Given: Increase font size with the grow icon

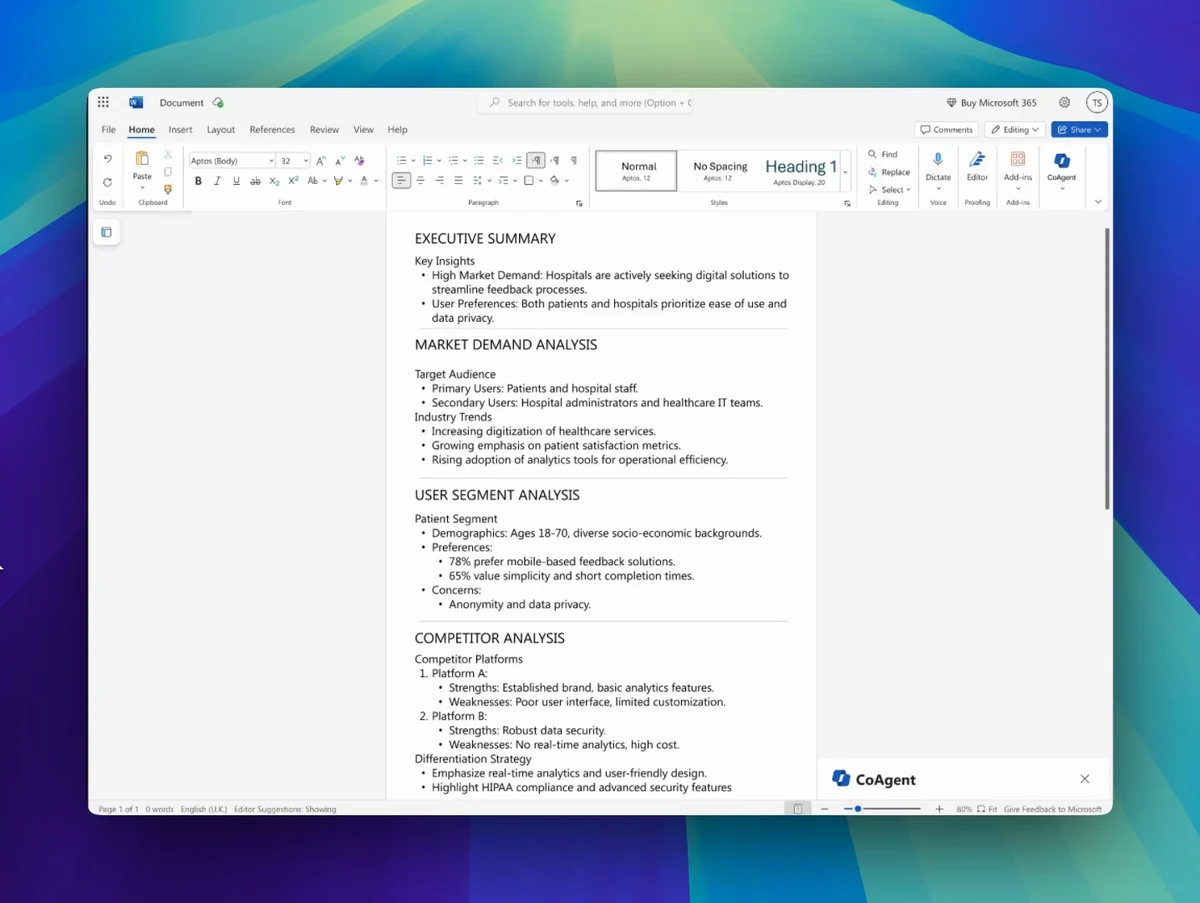Looking at the screenshot, I should 321,160.
